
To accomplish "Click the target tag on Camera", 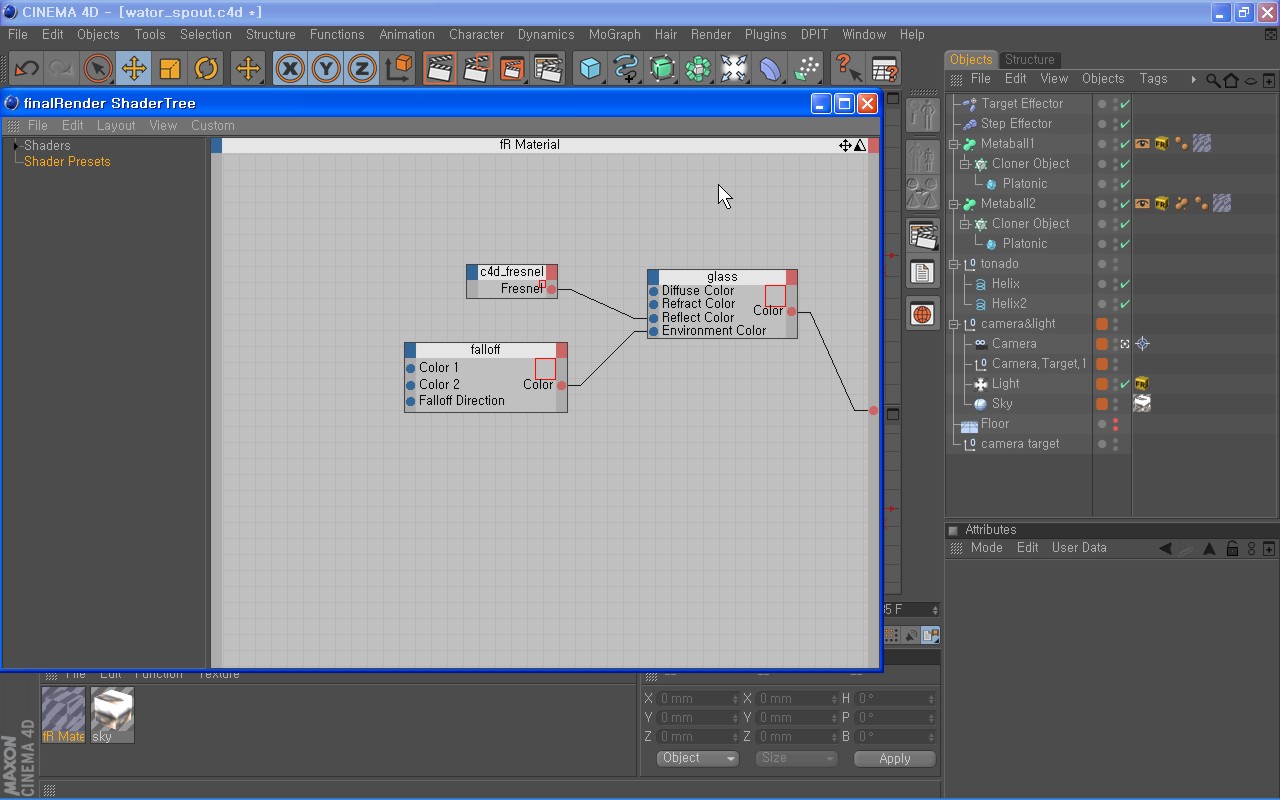I will [x=1142, y=343].
